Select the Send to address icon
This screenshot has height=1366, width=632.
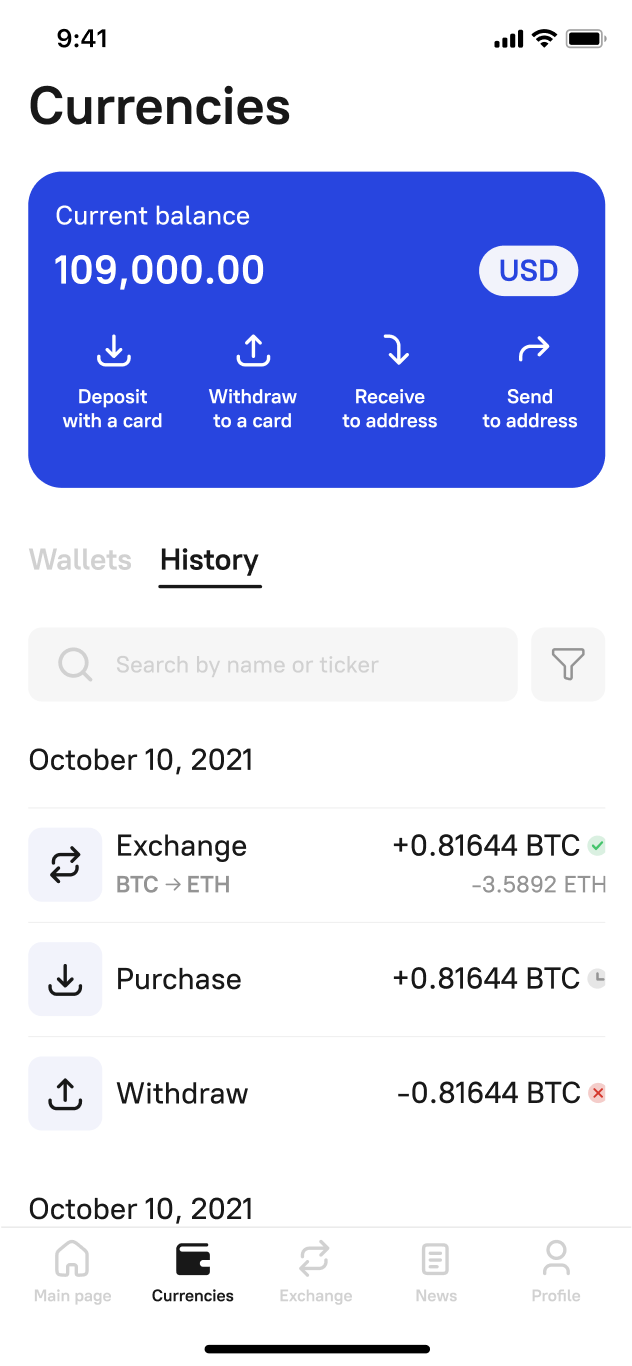coord(530,351)
